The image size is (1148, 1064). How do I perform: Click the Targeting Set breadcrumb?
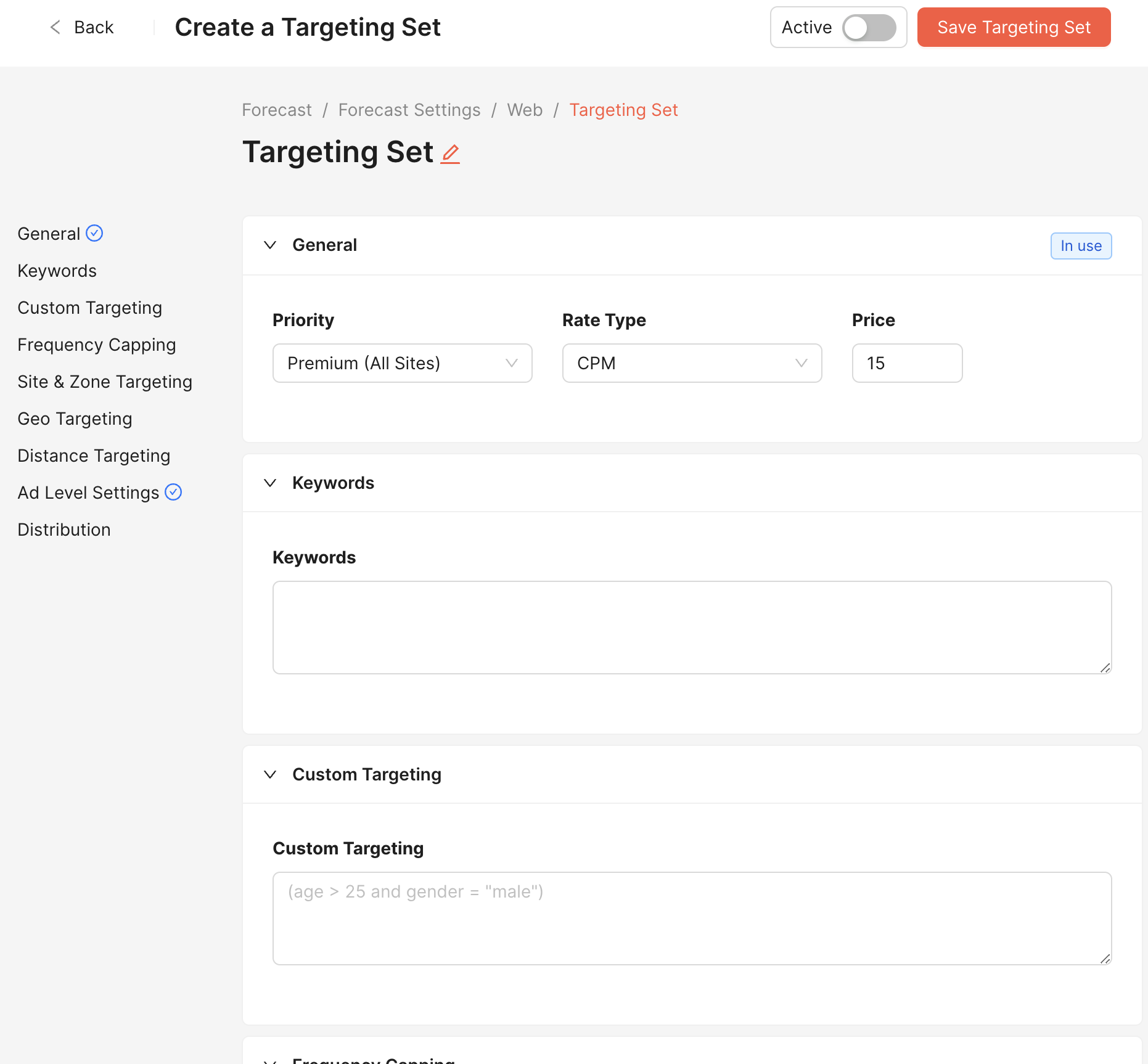pos(623,110)
